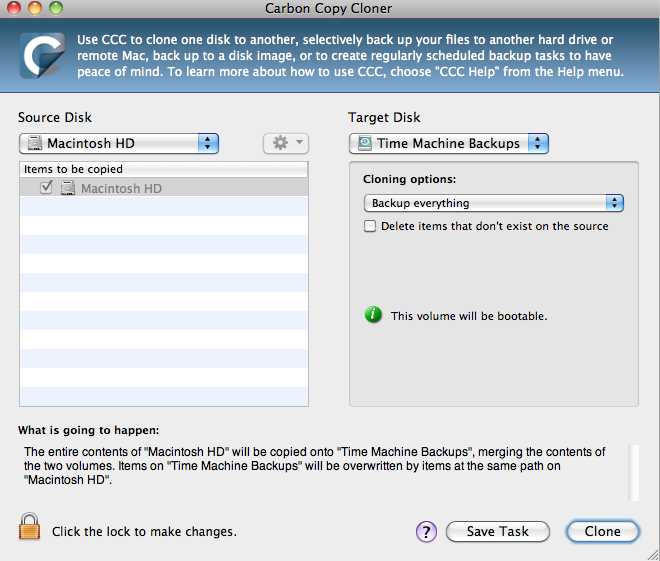Enable Delete items that don't exist on source
The height and width of the screenshot is (561, 660).
click(370, 226)
